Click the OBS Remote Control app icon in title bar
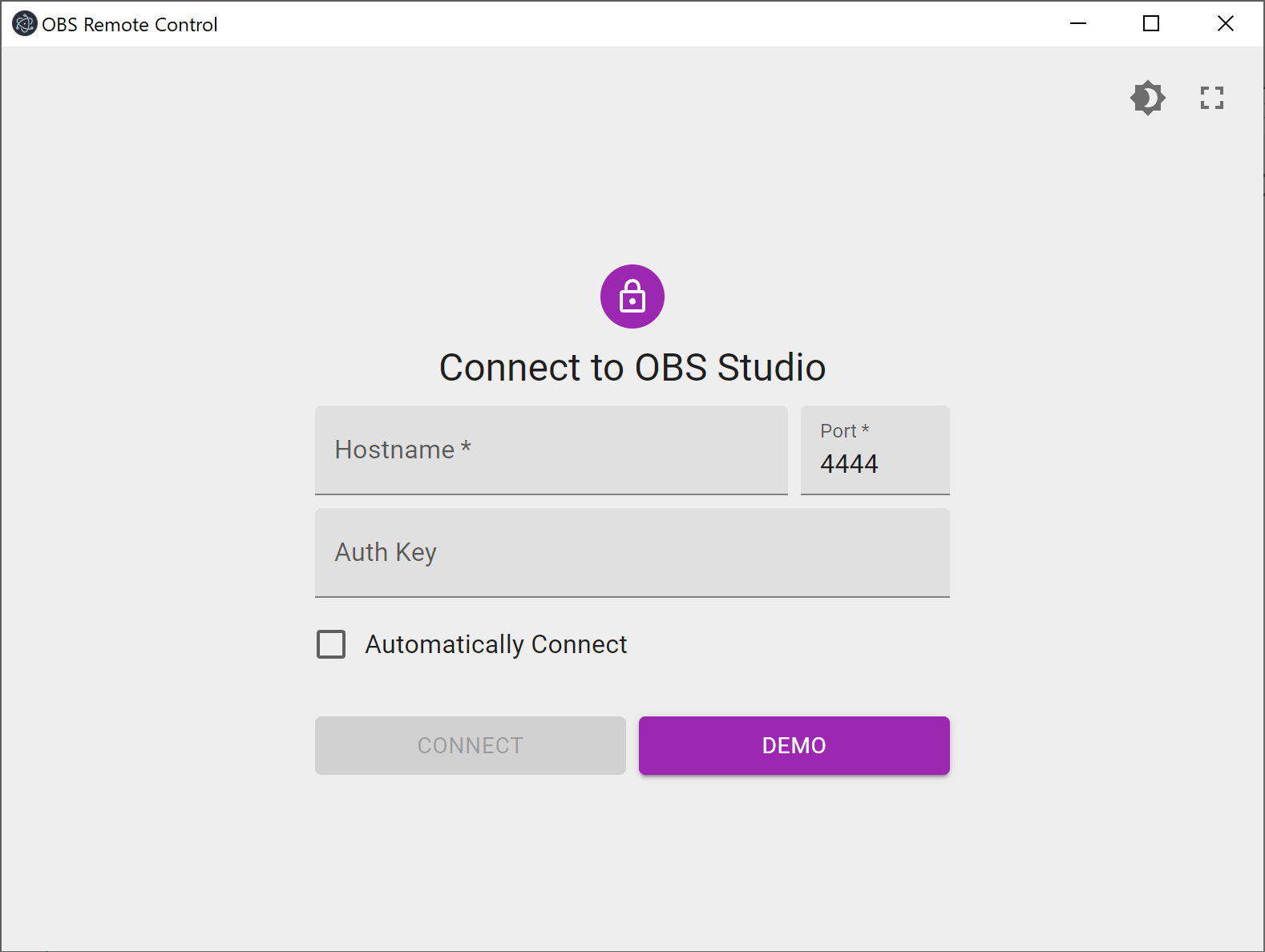The image size is (1265, 952). (x=25, y=24)
